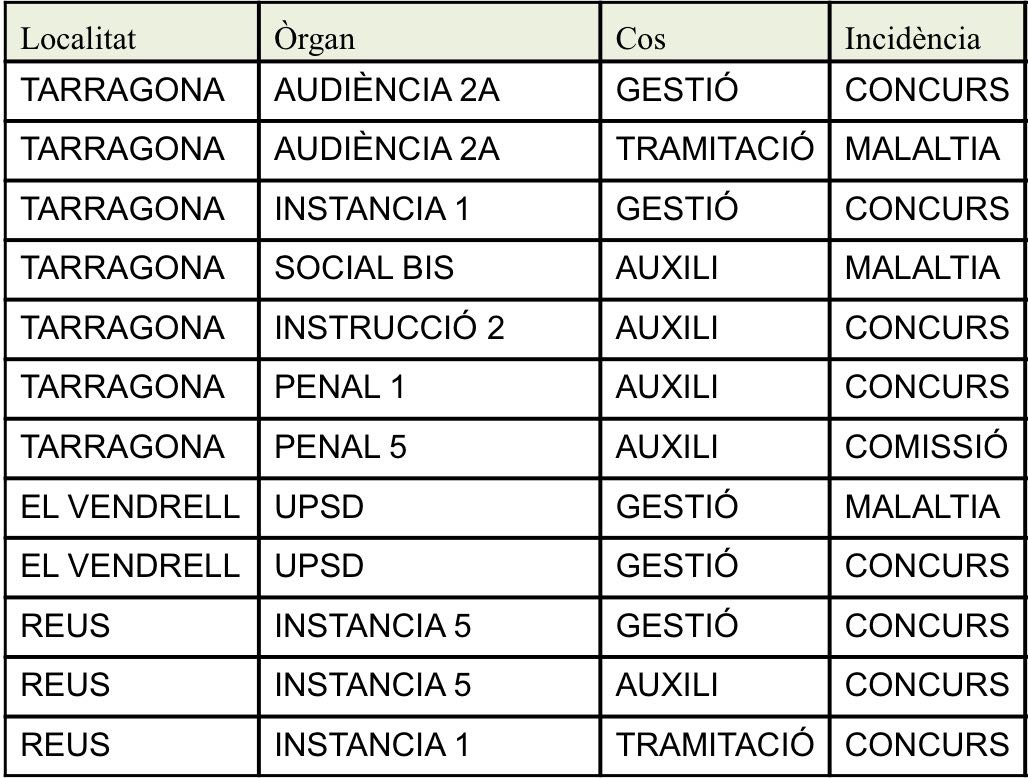This screenshot has height=778, width=1028.
Task: Select TRAMITACIÓ in the second row
Action: pyautogui.click(x=715, y=149)
